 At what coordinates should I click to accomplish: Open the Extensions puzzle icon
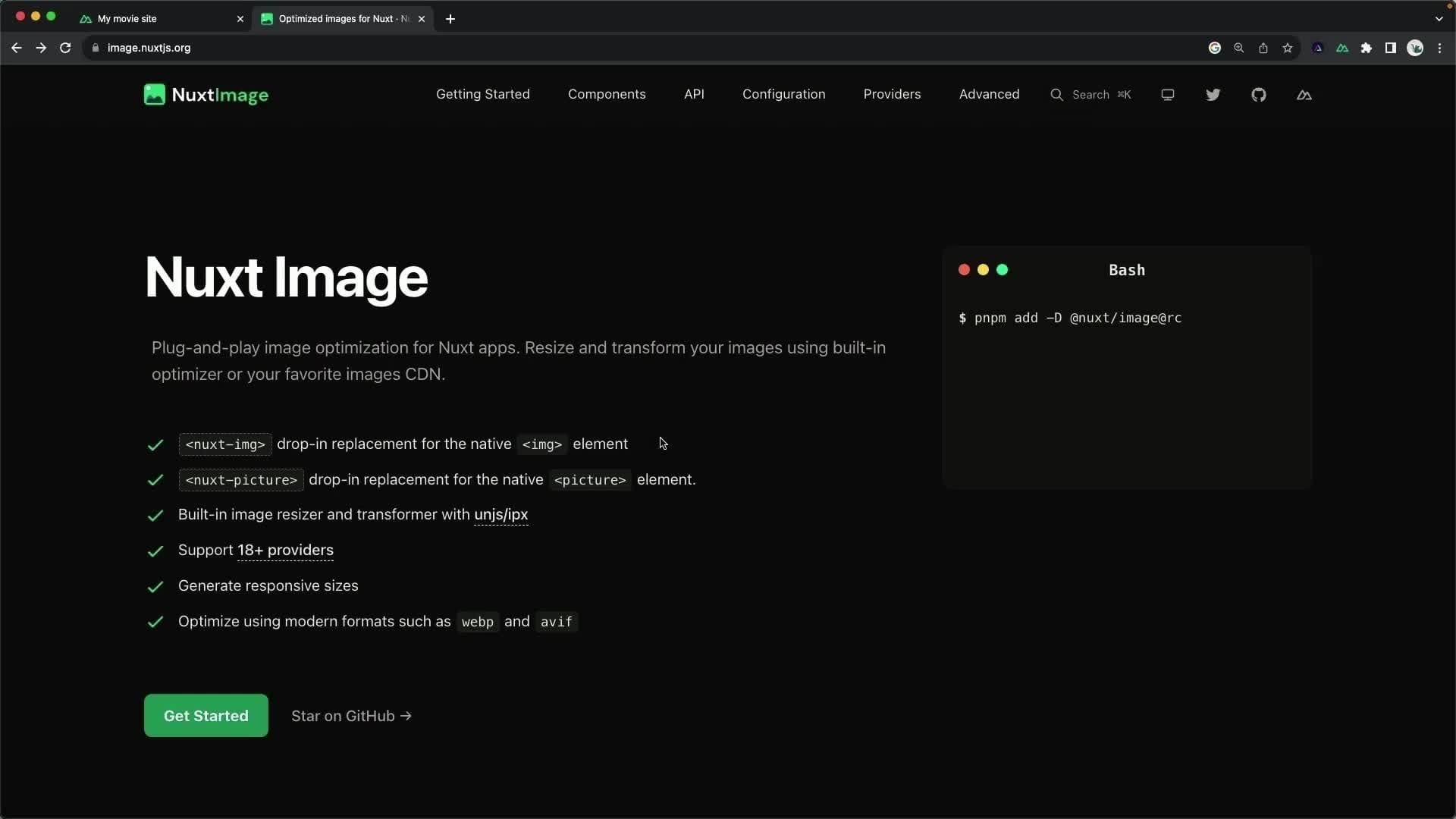[x=1367, y=48]
